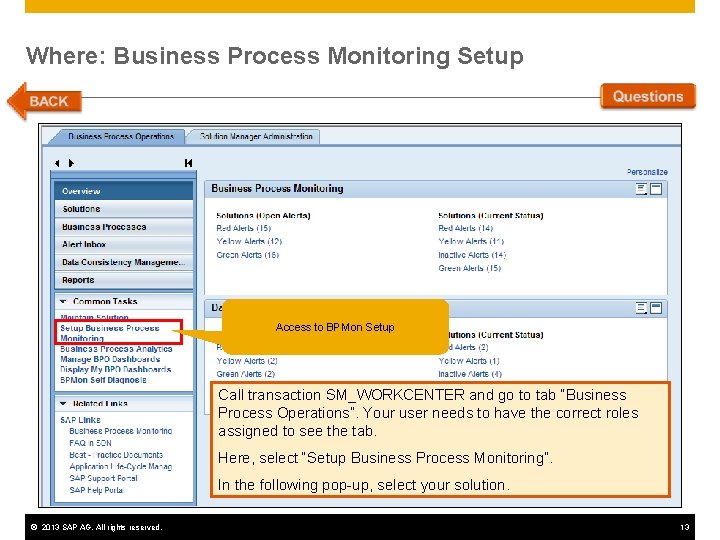Screen dimensions: 720x540
Task: Open the Business Process Analytics link
Action: pos(116,349)
